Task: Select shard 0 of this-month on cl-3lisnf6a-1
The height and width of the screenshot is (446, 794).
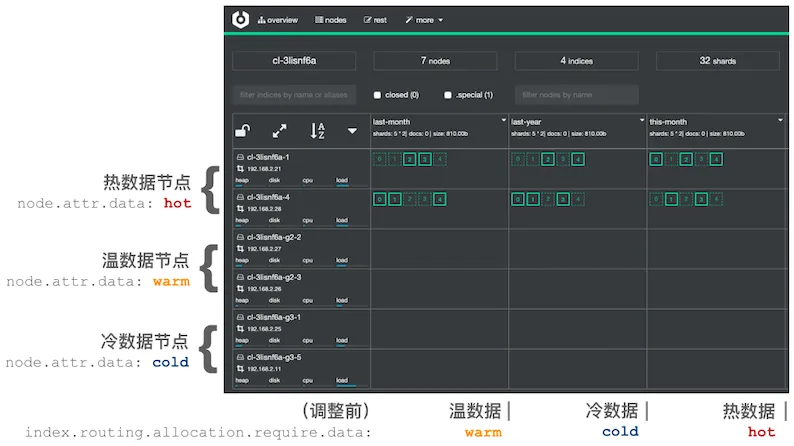Action: 655,159
